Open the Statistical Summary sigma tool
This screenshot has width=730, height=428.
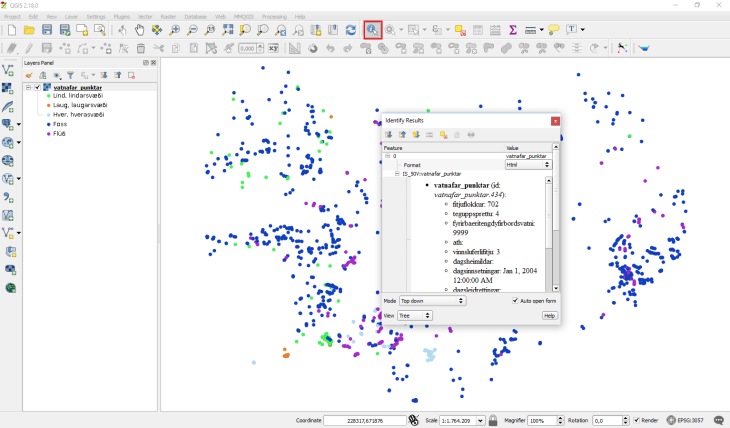pos(513,30)
